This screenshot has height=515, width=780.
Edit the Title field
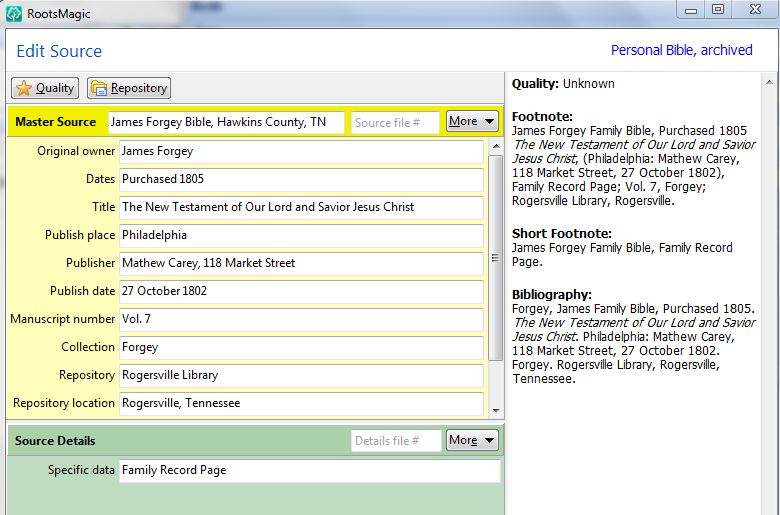click(301, 207)
